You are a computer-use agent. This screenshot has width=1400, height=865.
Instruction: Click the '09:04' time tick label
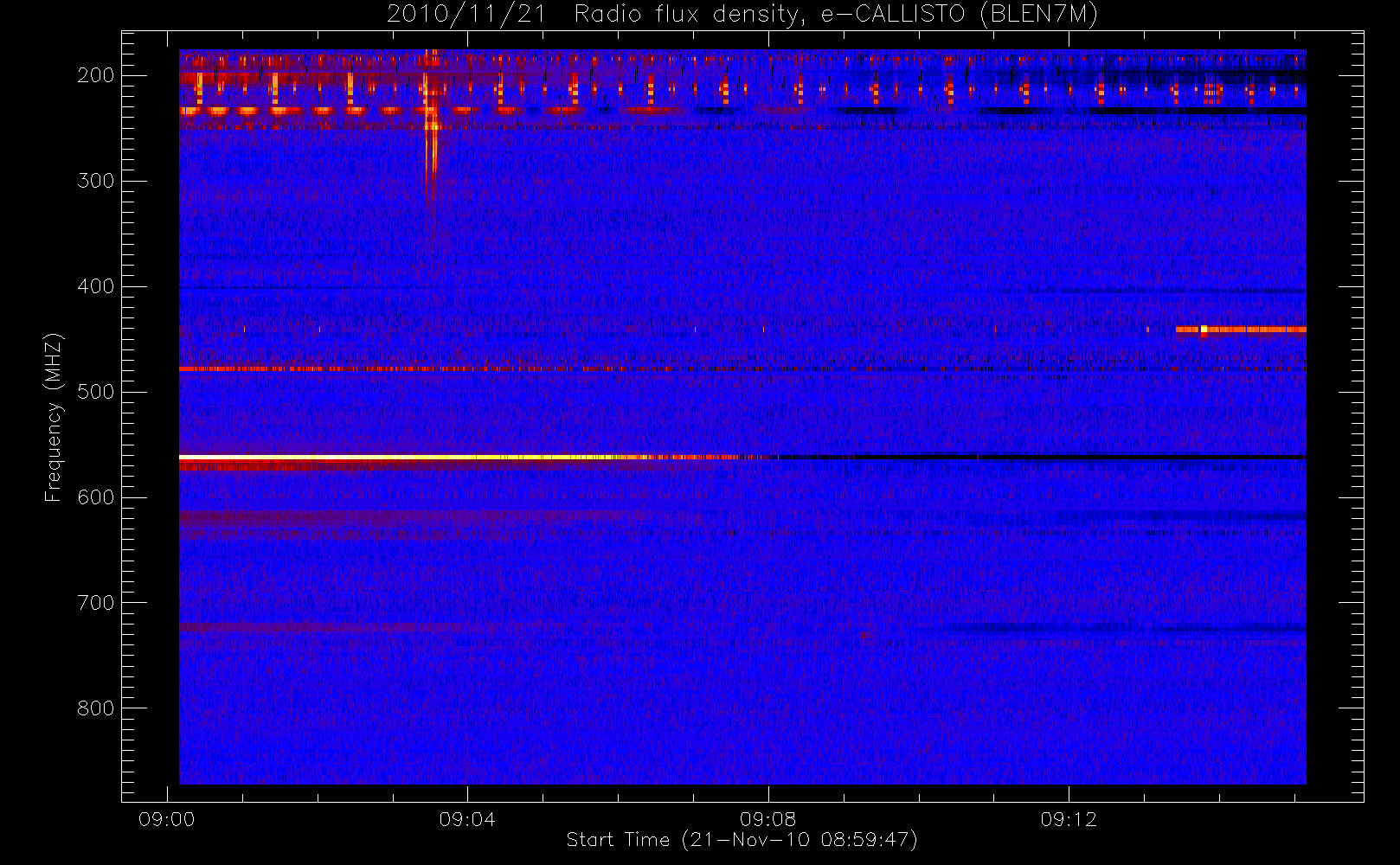point(467,819)
